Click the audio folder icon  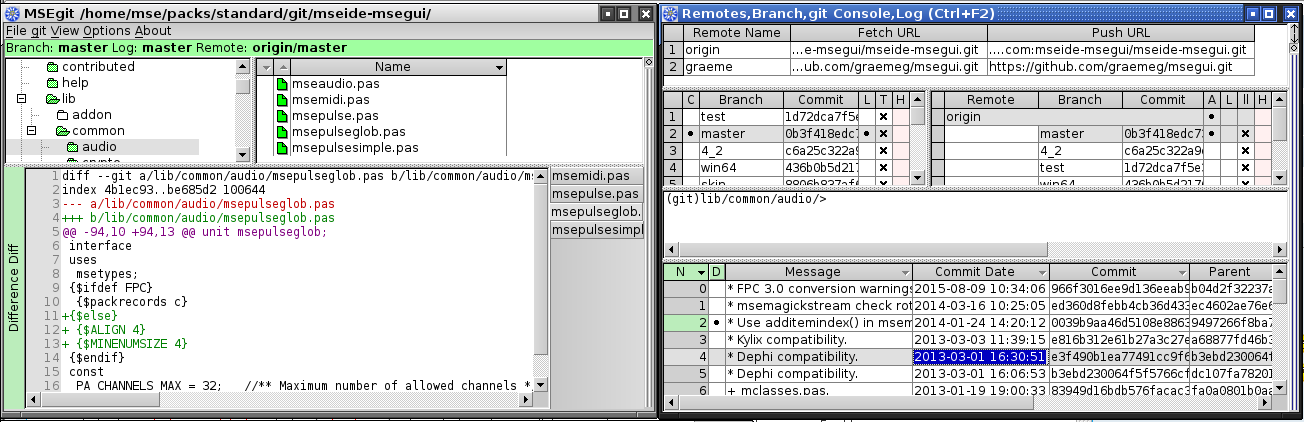click(x=72, y=147)
